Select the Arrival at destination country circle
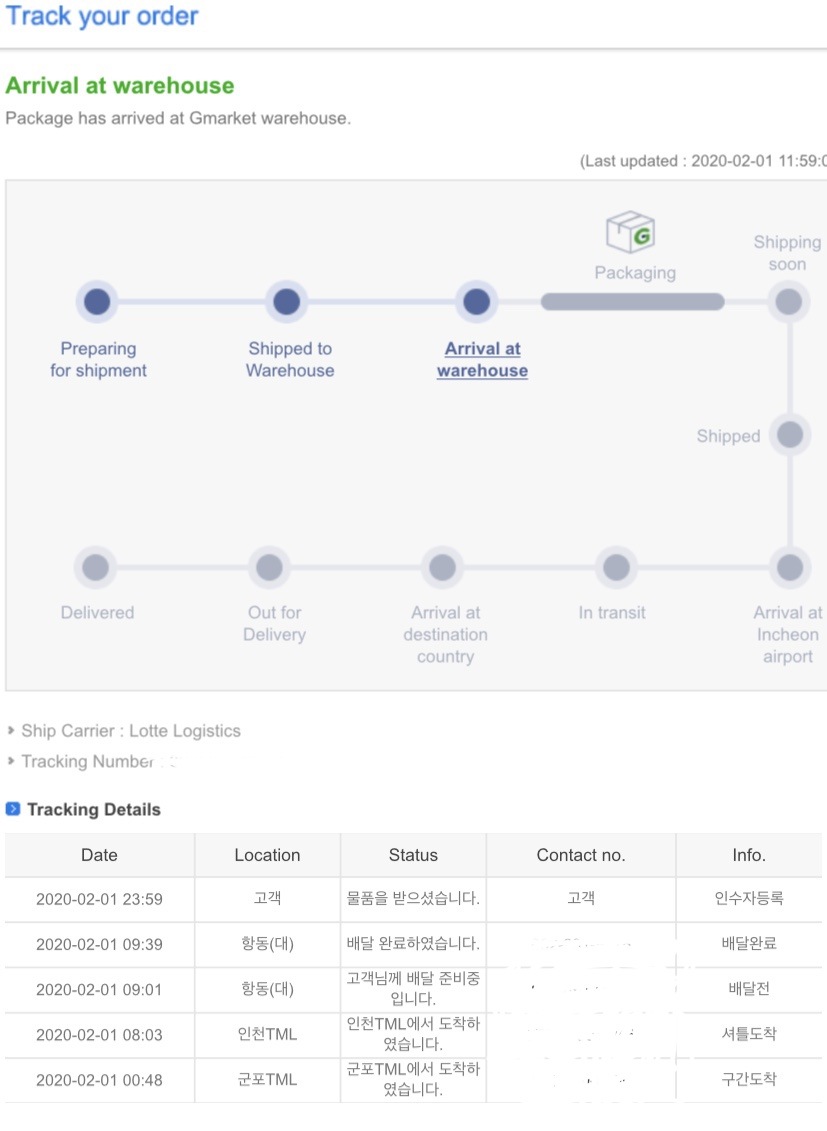The image size is (827, 1131). click(x=443, y=568)
